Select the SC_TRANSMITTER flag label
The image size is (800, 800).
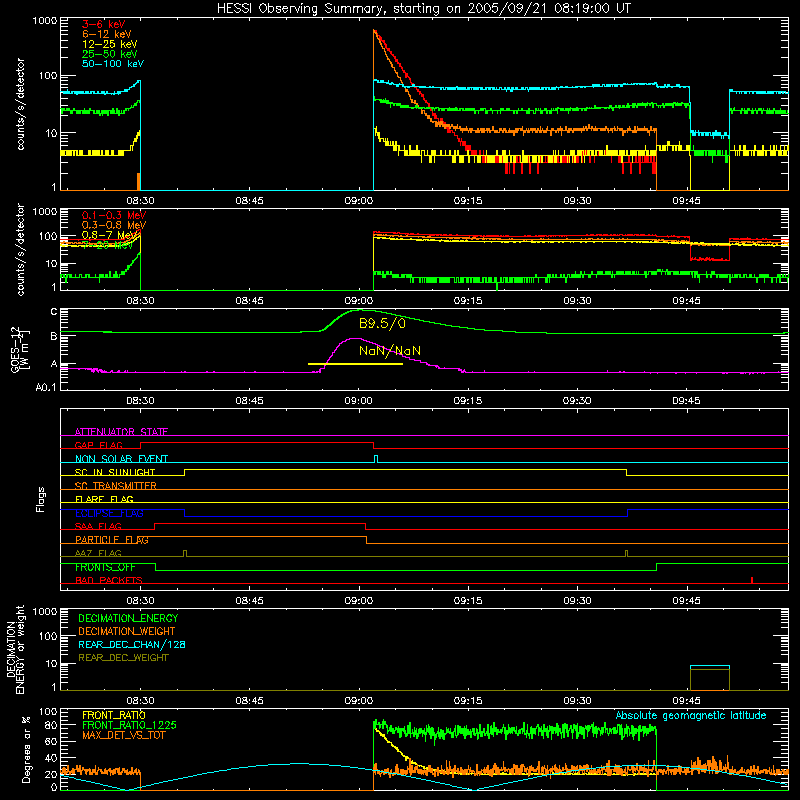click(x=116, y=486)
